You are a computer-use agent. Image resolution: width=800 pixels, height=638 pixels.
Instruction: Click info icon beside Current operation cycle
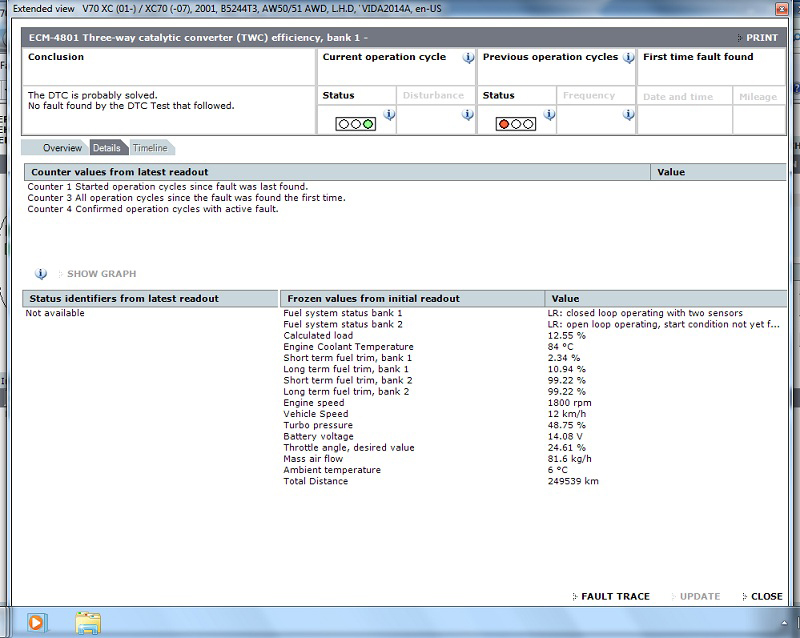tap(468, 58)
